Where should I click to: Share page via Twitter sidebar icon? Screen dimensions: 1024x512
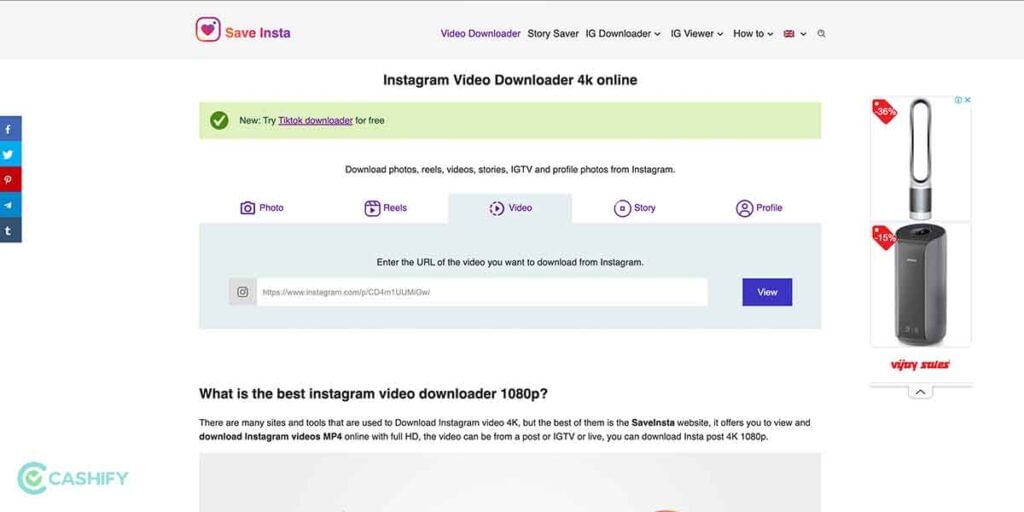(x=9, y=154)
